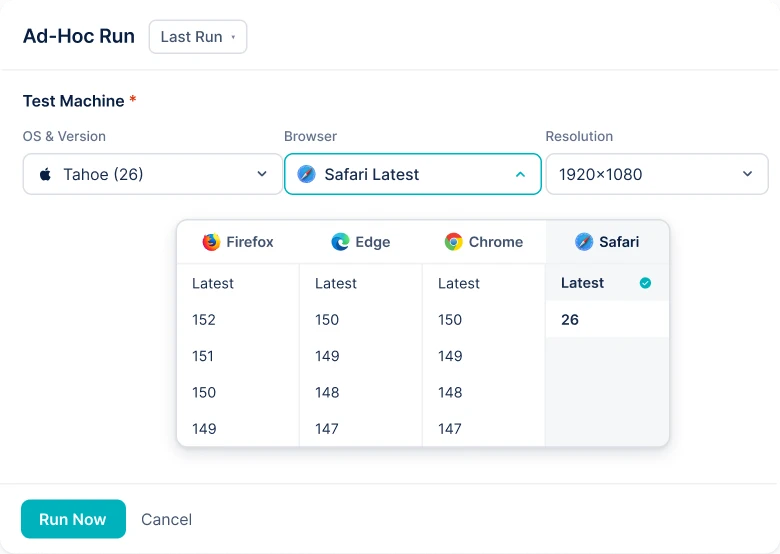Click the Chrome browser icon
This screenshot has width=780, height=554.
tap(453, 242)
